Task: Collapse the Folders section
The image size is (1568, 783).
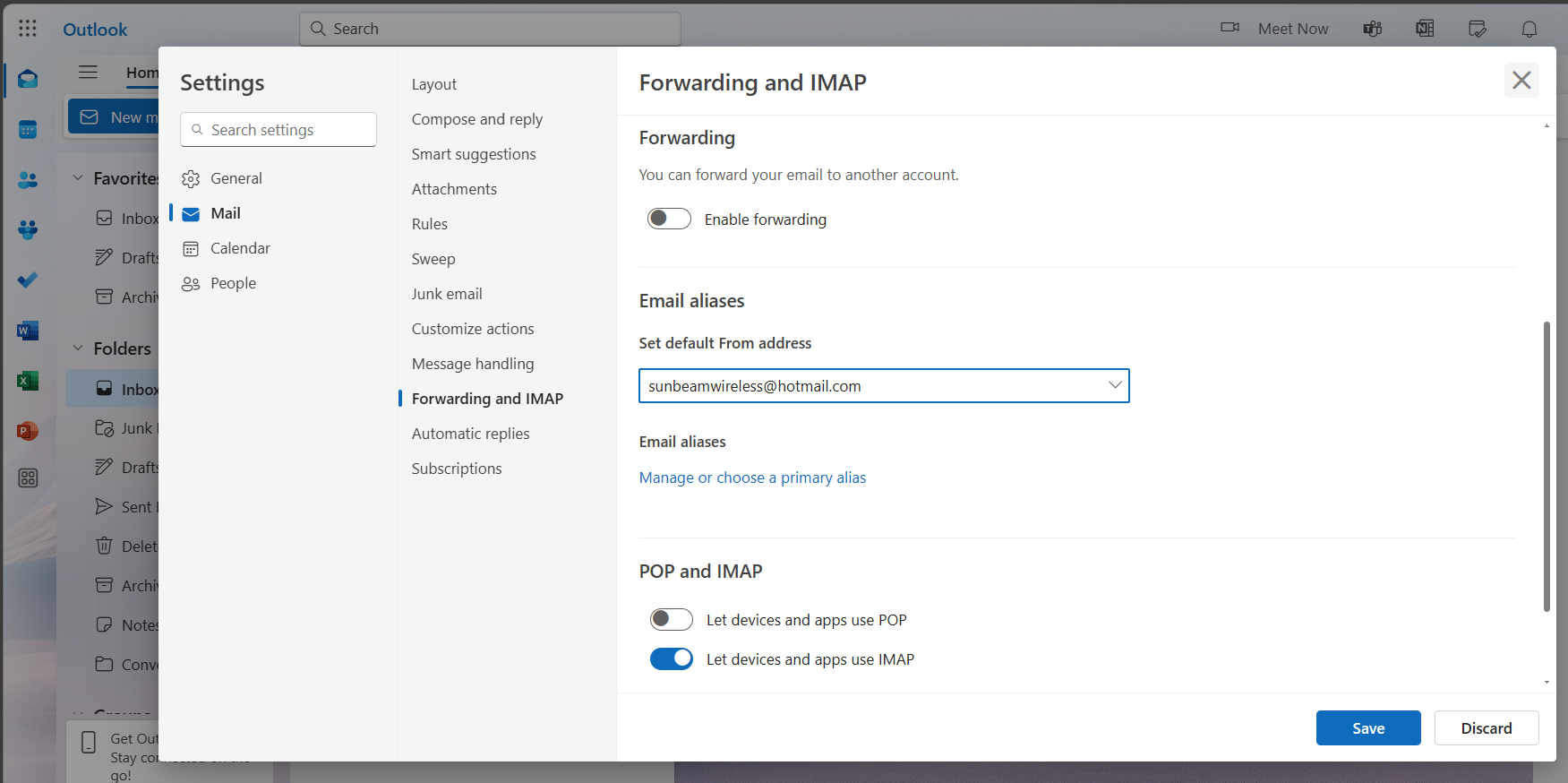Action: pyautogui.click(x=78, y=348)
